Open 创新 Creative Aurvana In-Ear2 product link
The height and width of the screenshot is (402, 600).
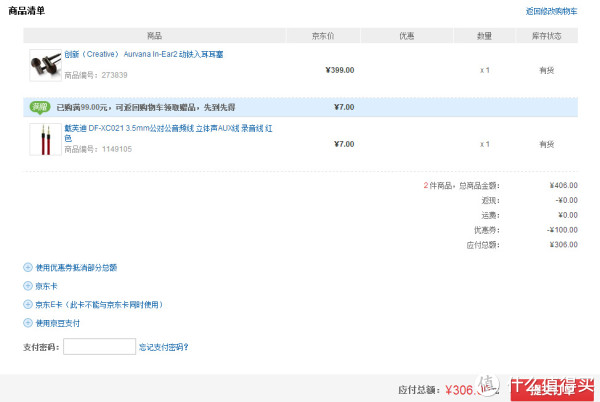(x=143, y=54)
